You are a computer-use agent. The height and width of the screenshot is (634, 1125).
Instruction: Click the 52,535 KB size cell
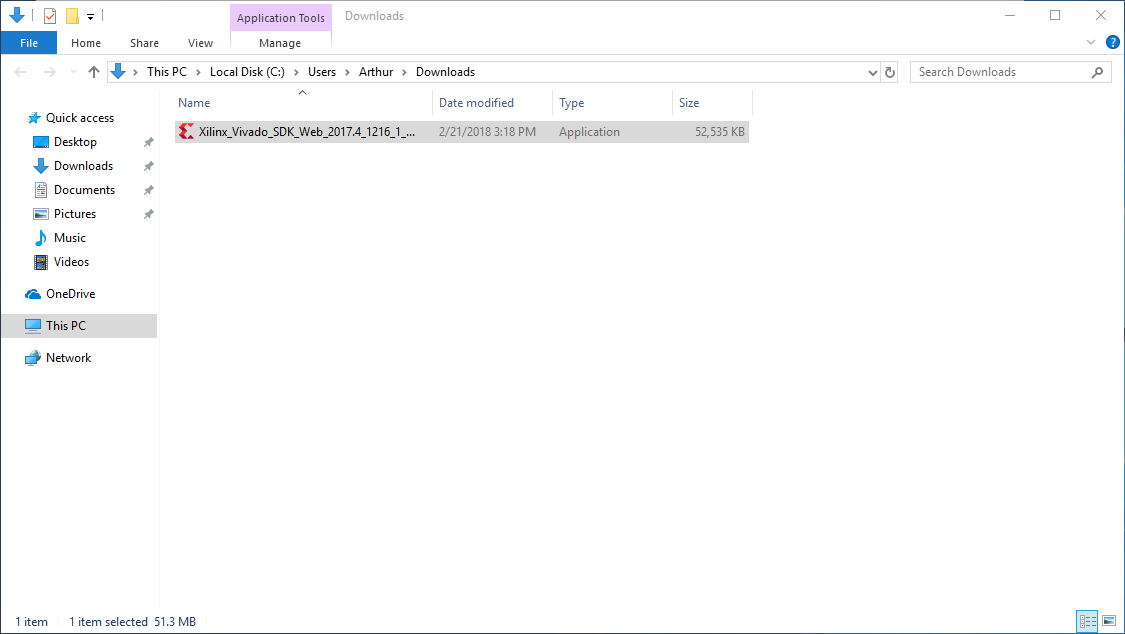point(720,132)
